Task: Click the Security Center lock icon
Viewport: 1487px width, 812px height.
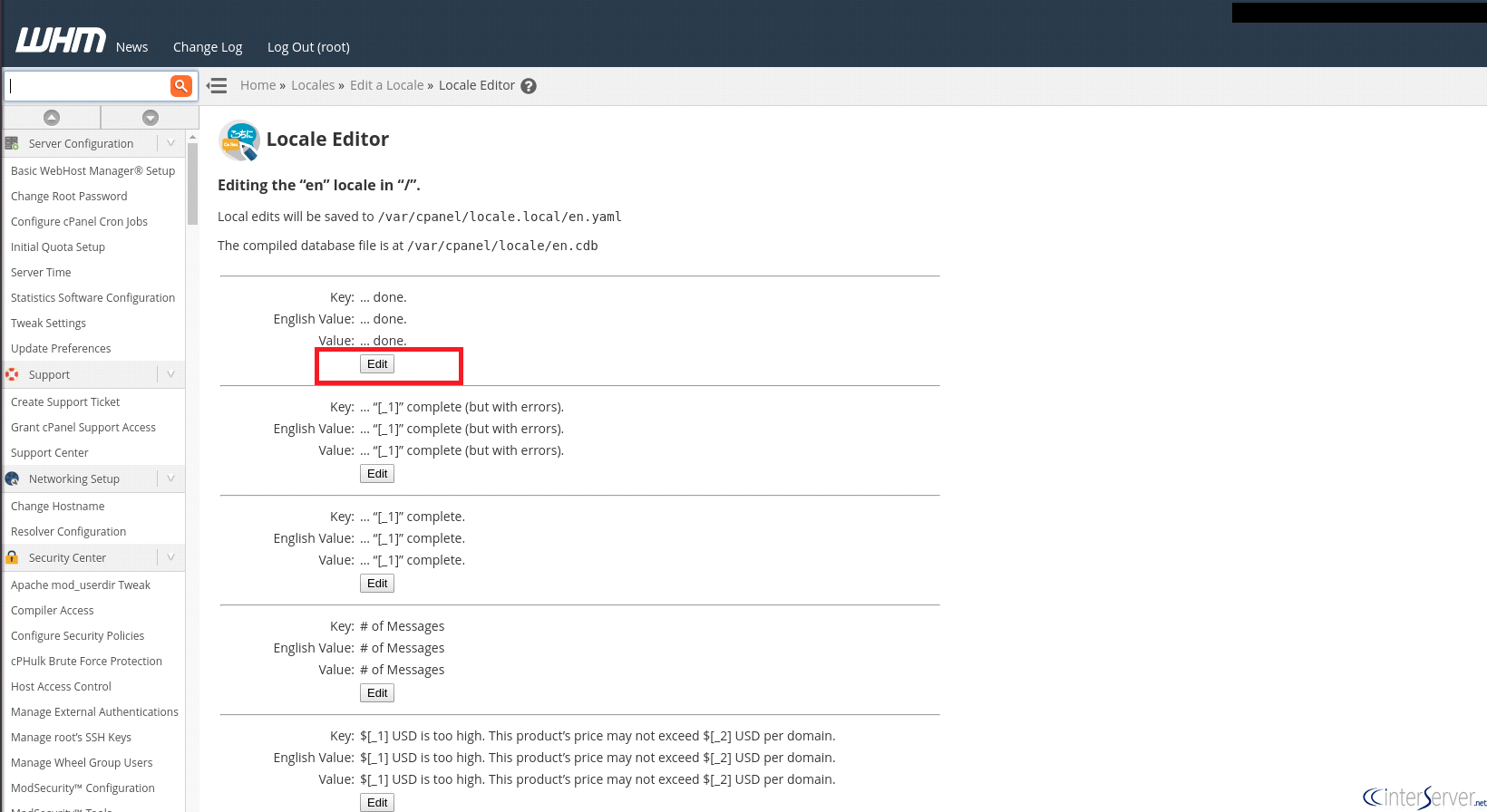Action: (12, 557)
